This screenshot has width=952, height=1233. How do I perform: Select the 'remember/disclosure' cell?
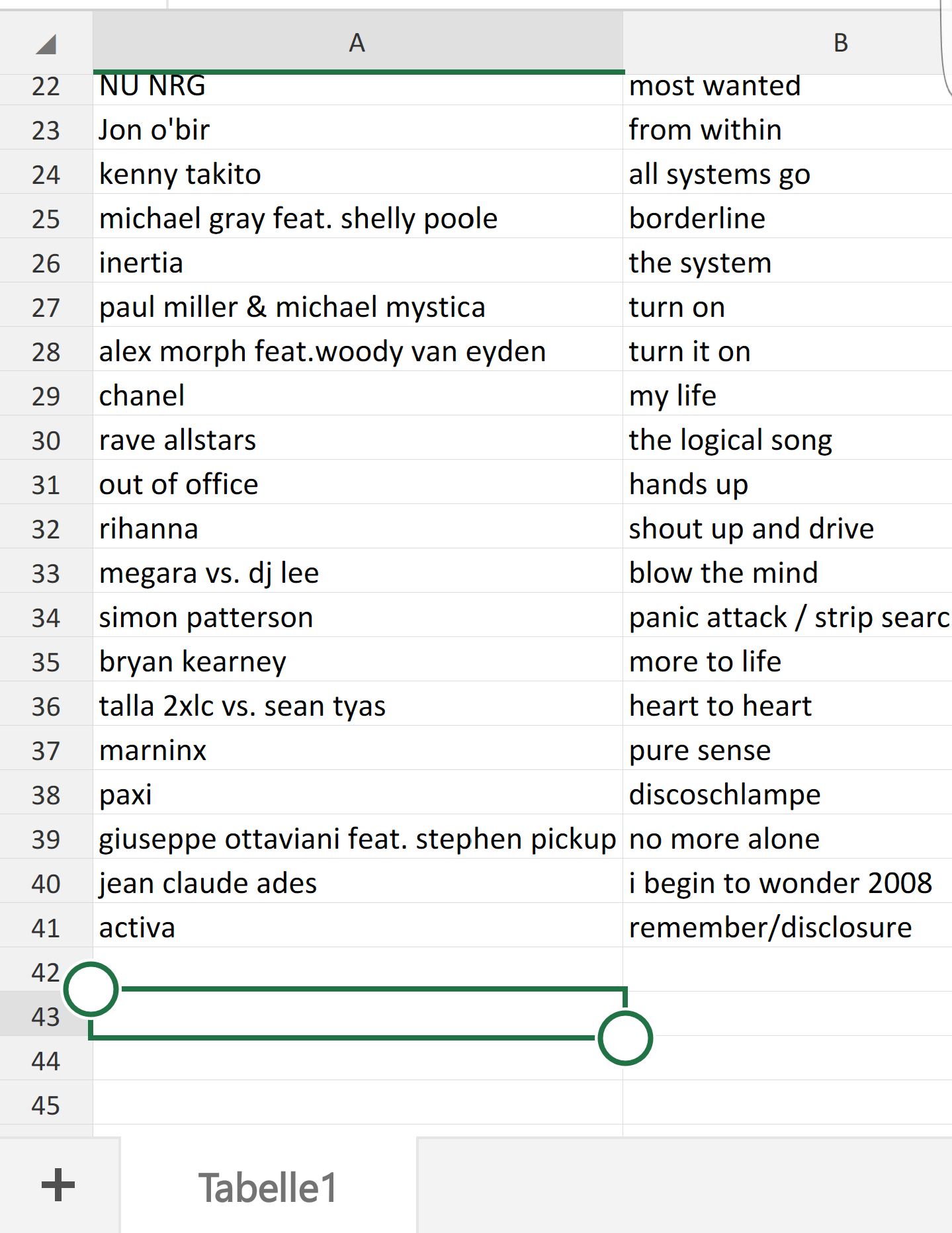[x=787, y=928]
